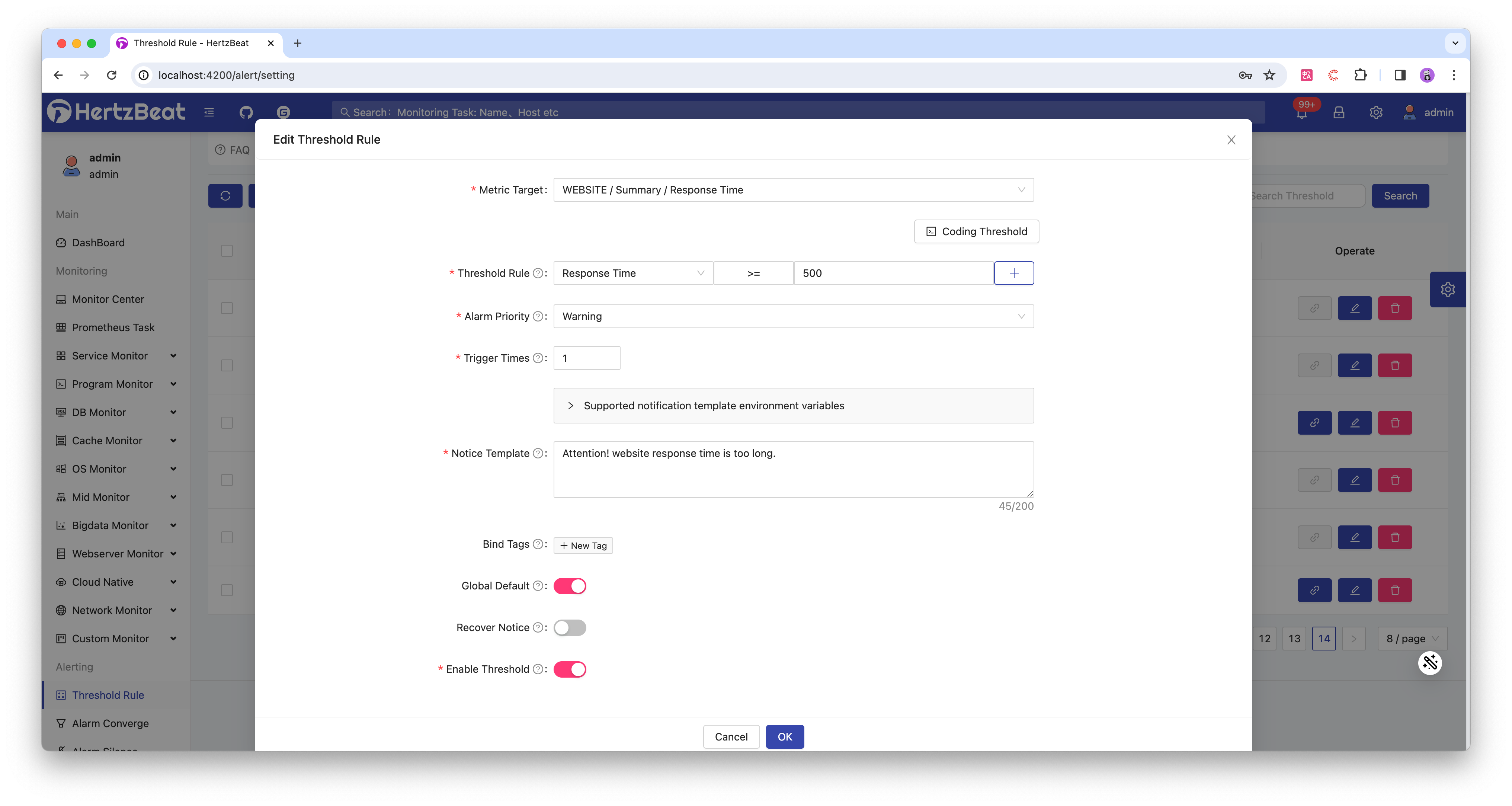
Task: Open the notification bell with 99+ badge
Action: pos(1301,113)
